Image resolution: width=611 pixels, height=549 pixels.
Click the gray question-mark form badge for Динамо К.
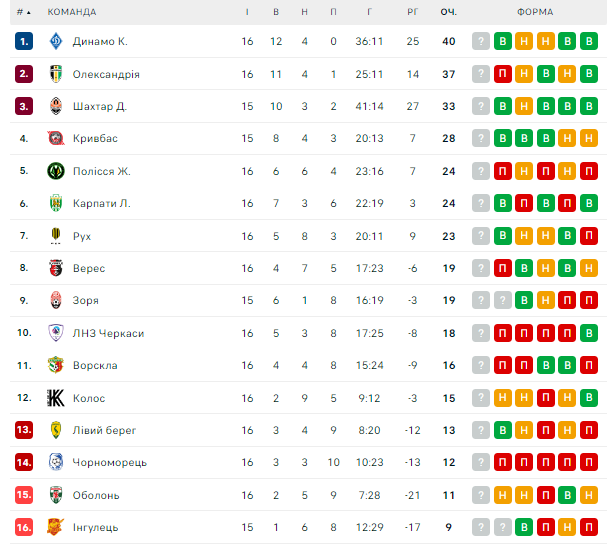click(x=481, y=42)
